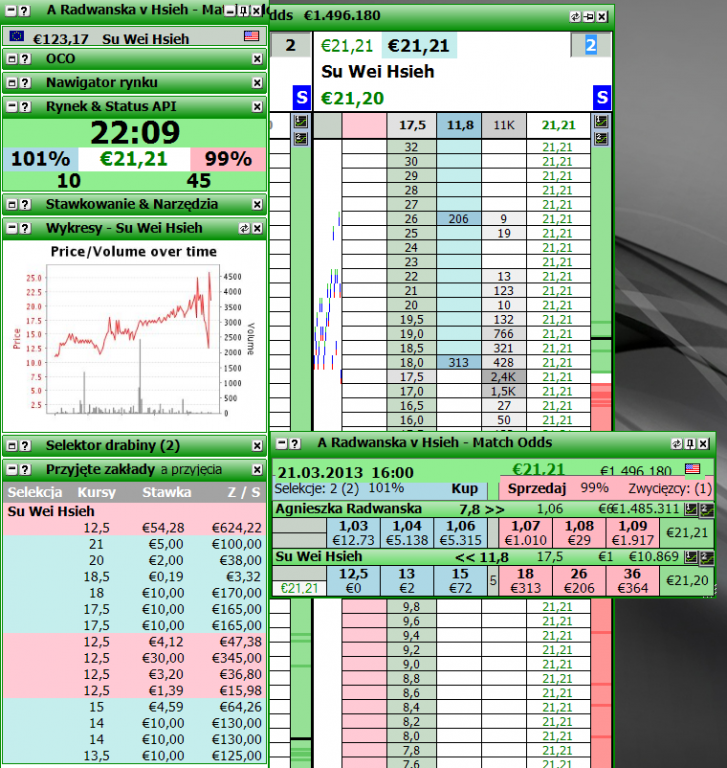Click green €21,20 button on Su Wei Hsieh row
Screen dimensions: 727x768
[x=687, y=580]
